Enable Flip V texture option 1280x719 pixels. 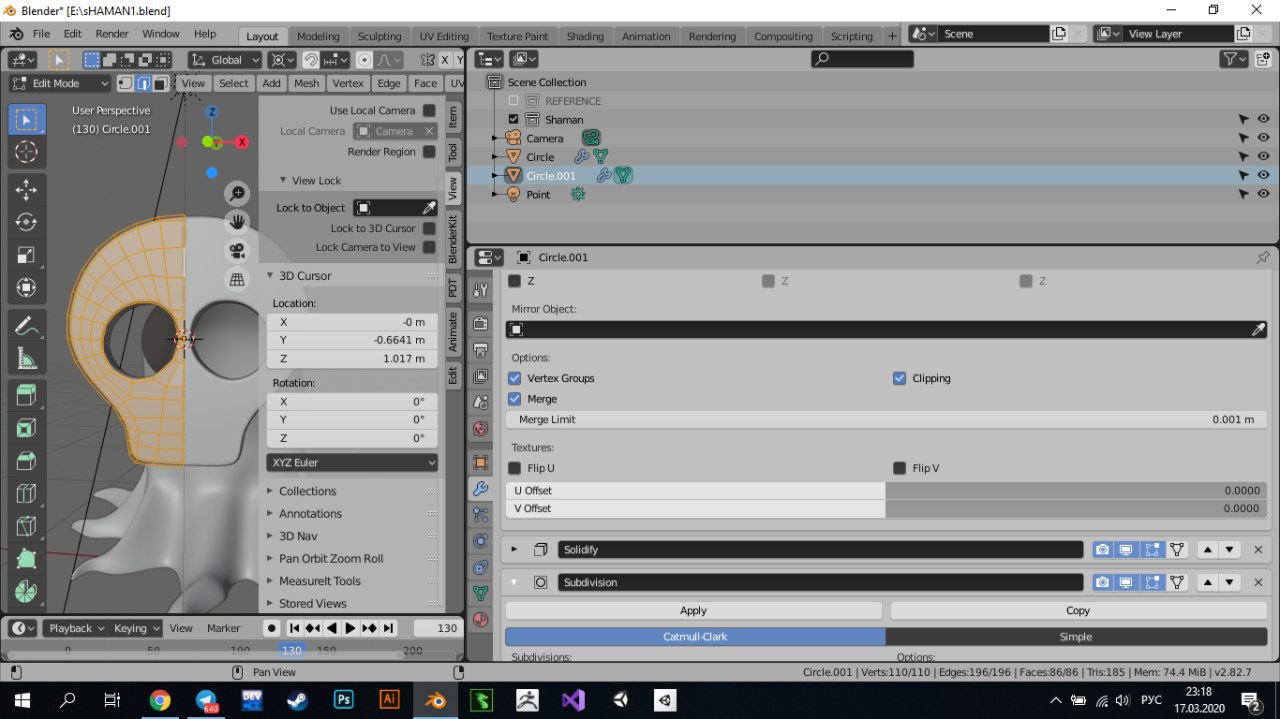tap(899, 468)
